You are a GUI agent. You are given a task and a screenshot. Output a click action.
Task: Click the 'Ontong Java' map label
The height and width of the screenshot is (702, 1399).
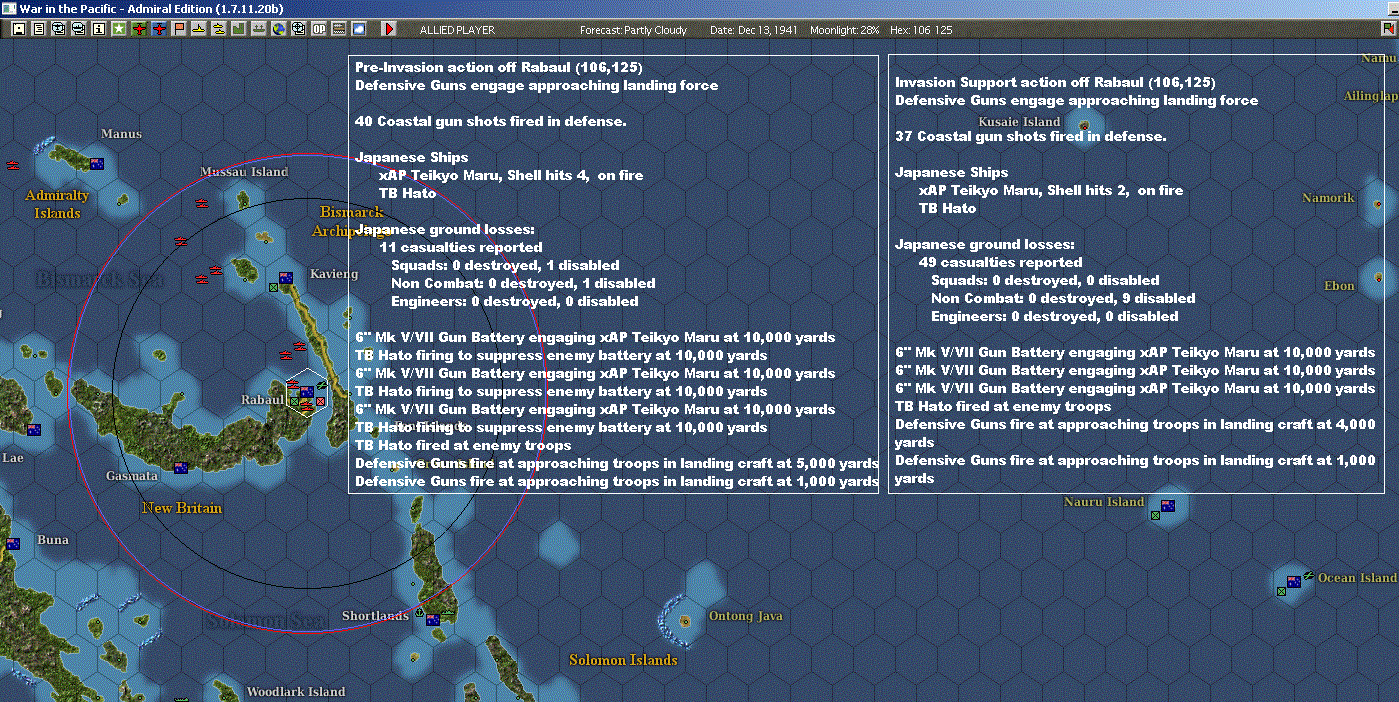click(745, 616)
